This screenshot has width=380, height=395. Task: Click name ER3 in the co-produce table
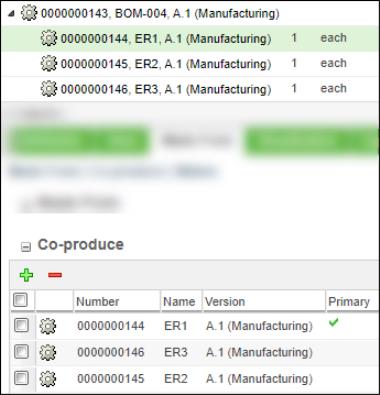coord(176,352)
